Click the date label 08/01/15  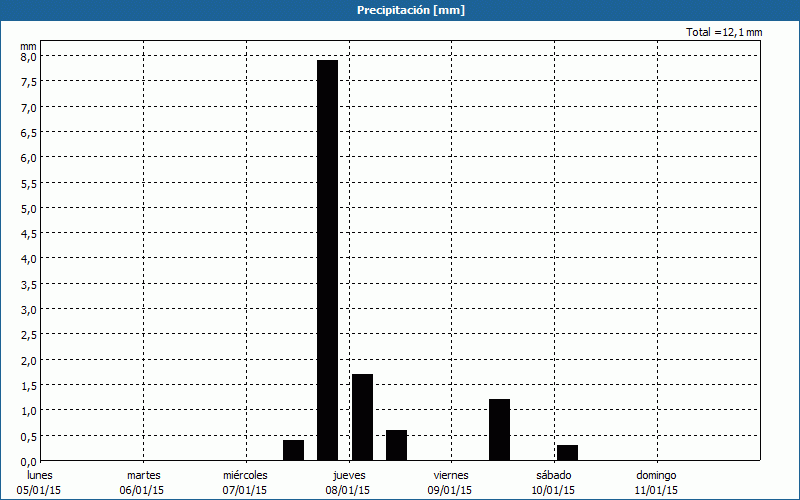click(x=348, y=490)
